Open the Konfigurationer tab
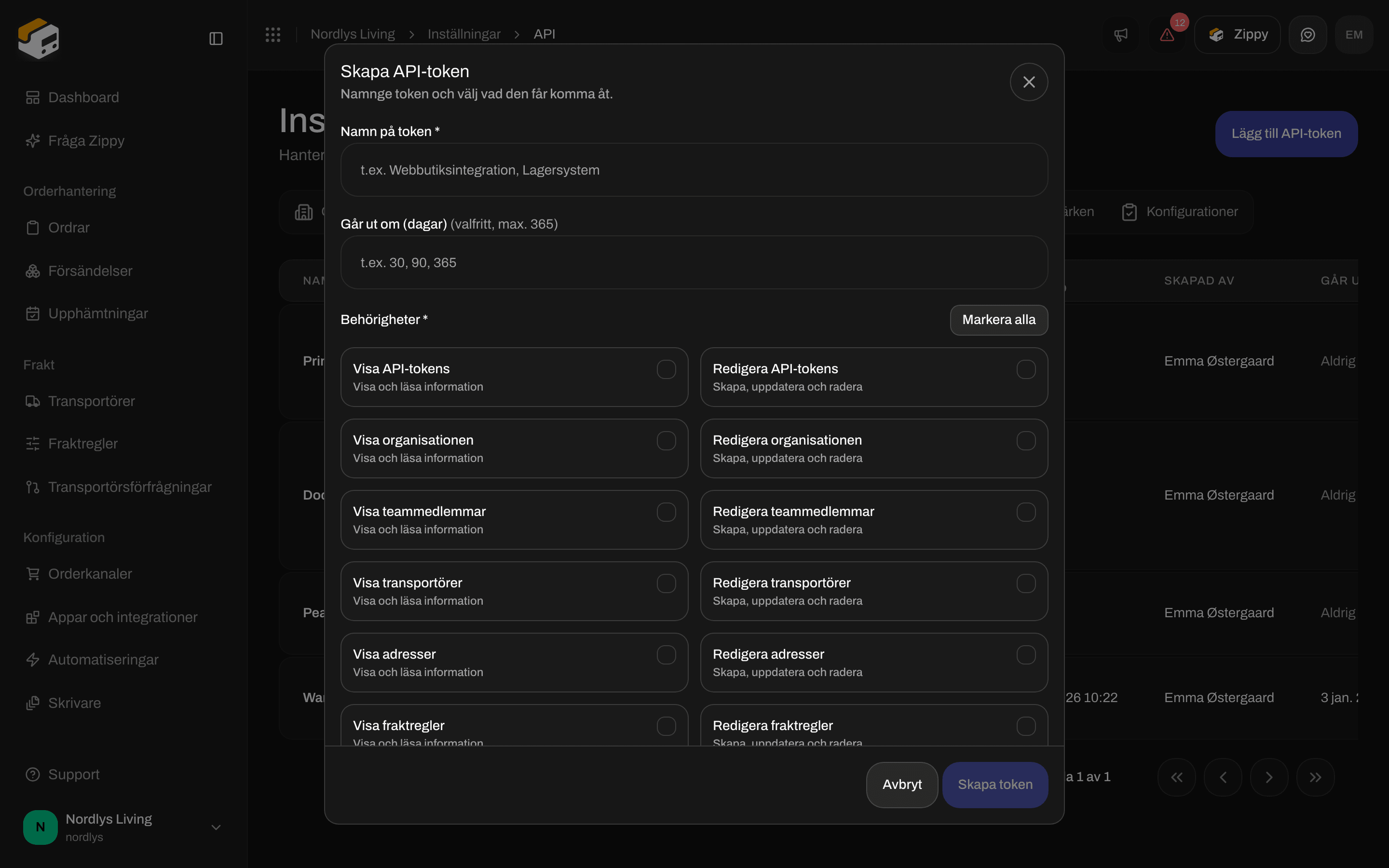This screenshot has width=1389, height=868. 1180,212
